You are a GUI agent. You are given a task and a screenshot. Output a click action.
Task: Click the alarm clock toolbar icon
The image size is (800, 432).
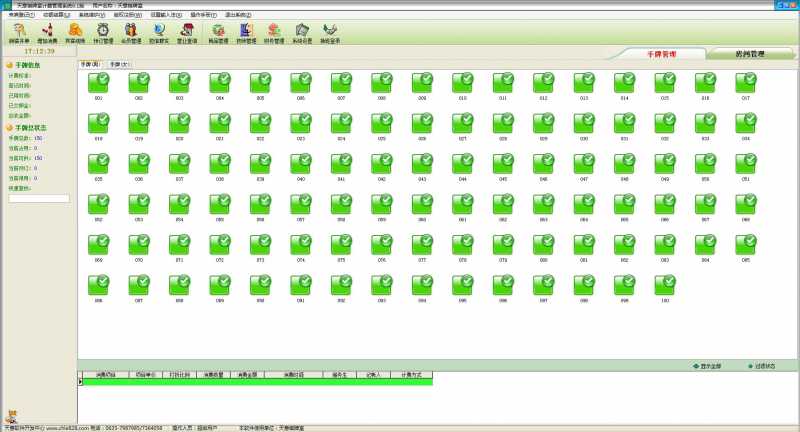[x=103, y=33]
